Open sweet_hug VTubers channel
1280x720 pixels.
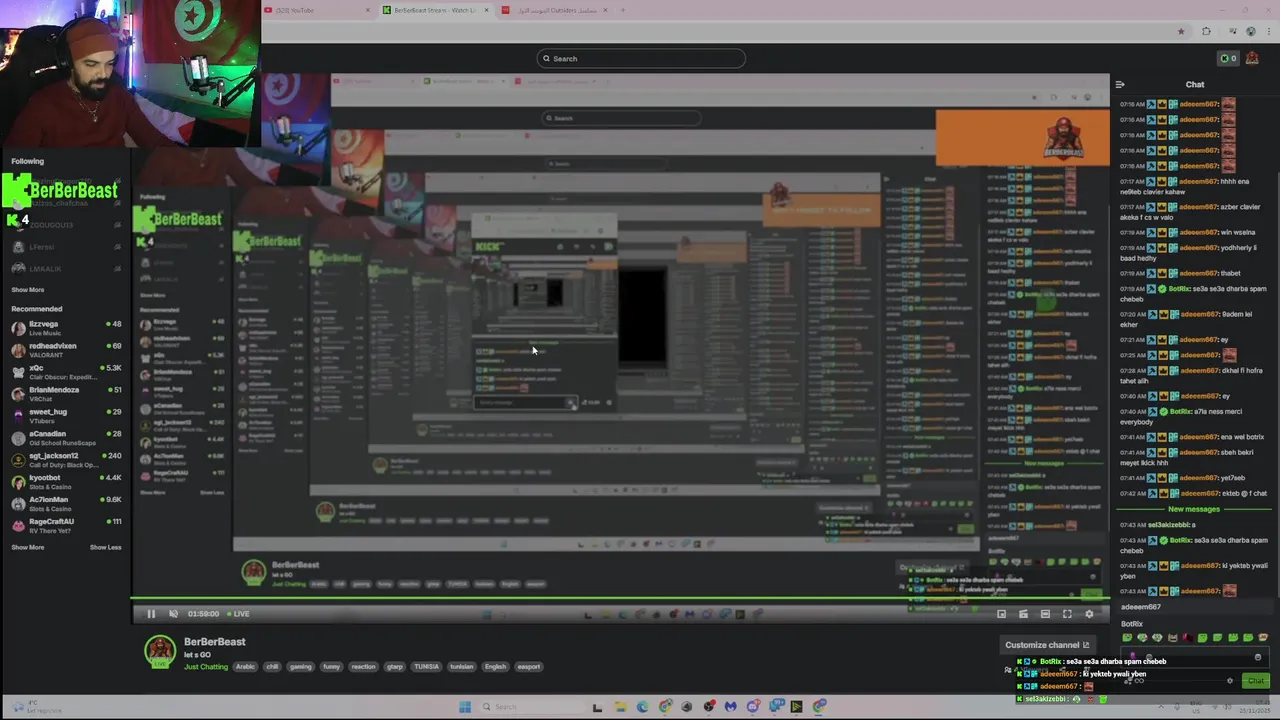[x=66, y=416]
